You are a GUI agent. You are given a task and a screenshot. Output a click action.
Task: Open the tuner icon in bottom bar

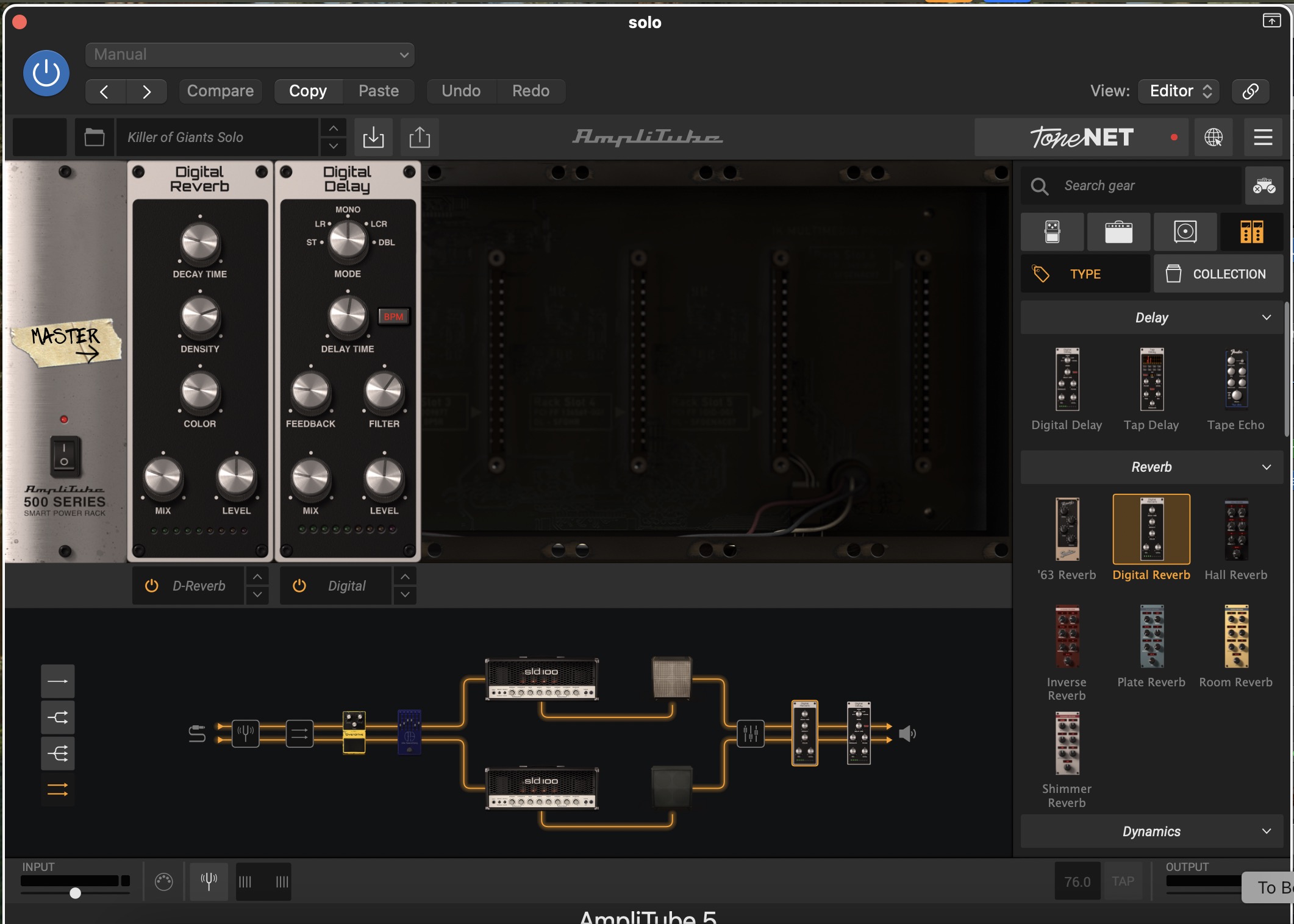pos(209,881)
